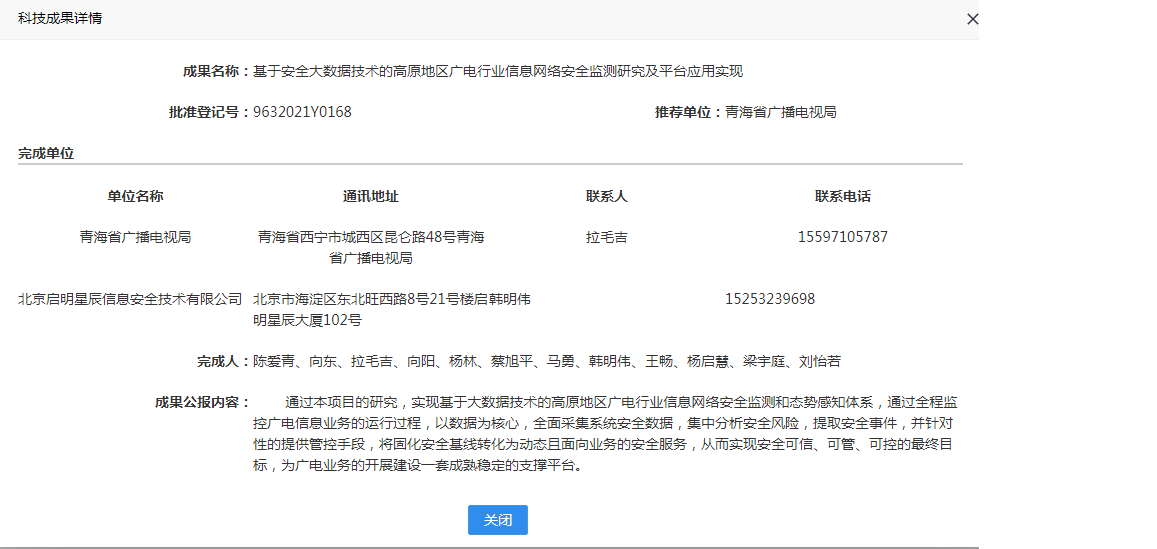This screenshot has width=1157, height=549.
Task: Close the dialog with the X icon
Action: 972,19
